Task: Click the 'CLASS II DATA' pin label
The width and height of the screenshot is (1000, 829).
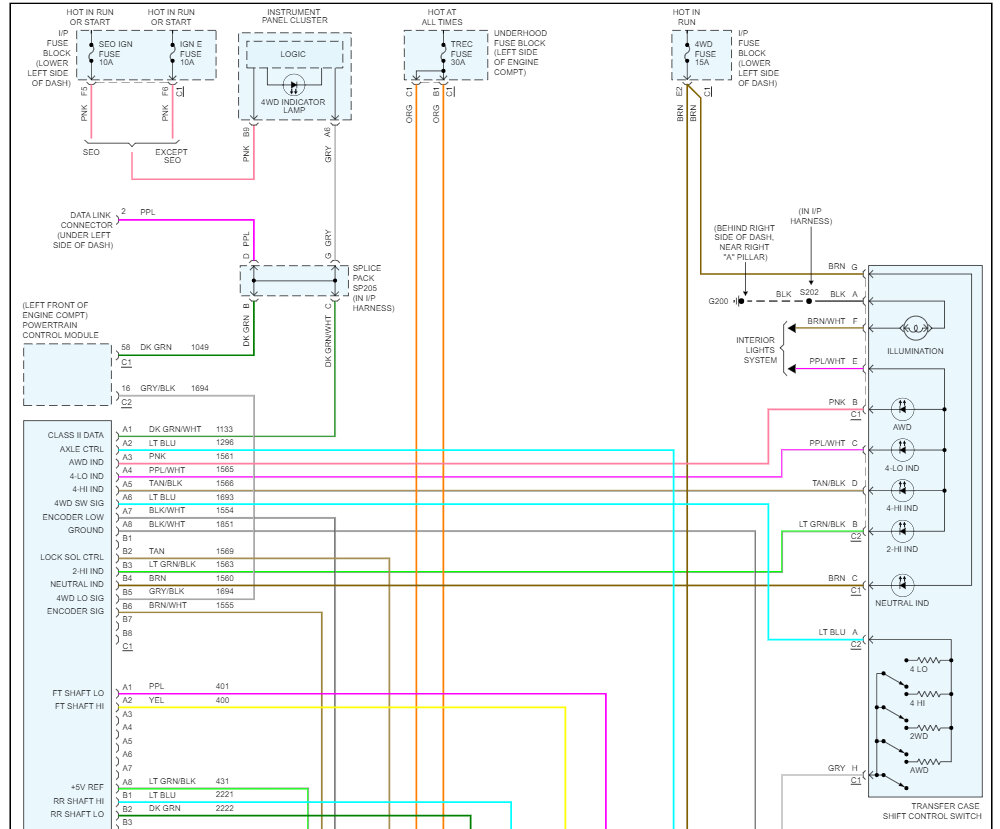Action: point(75,435)
